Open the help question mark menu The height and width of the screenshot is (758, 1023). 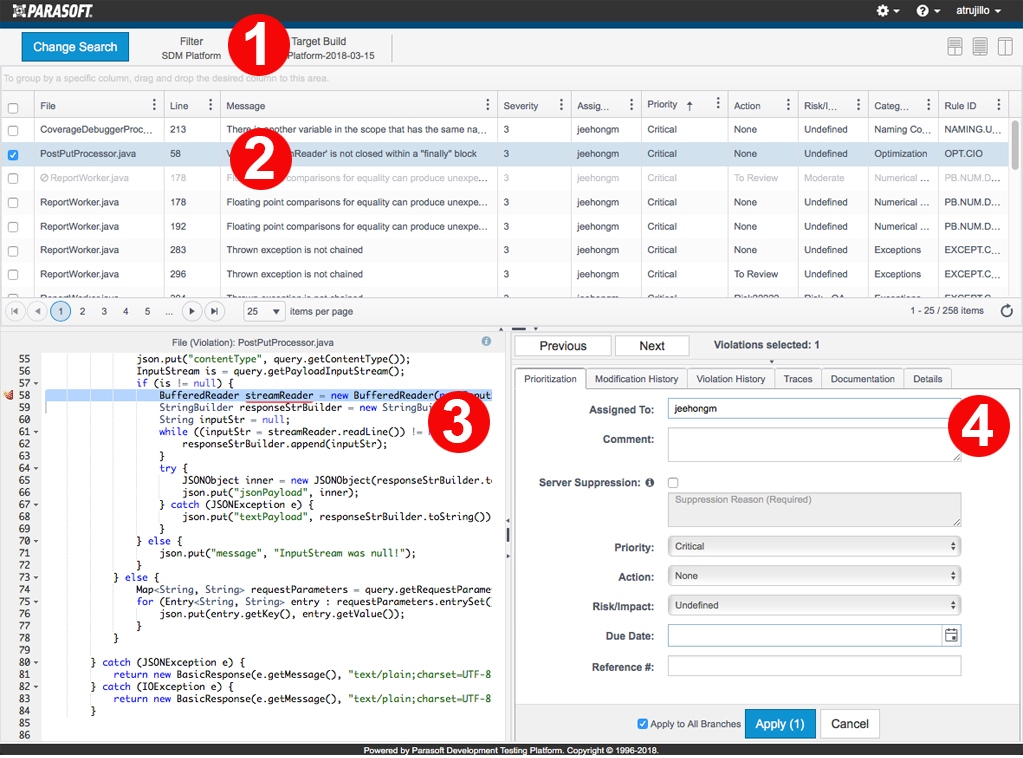point(928,10)
